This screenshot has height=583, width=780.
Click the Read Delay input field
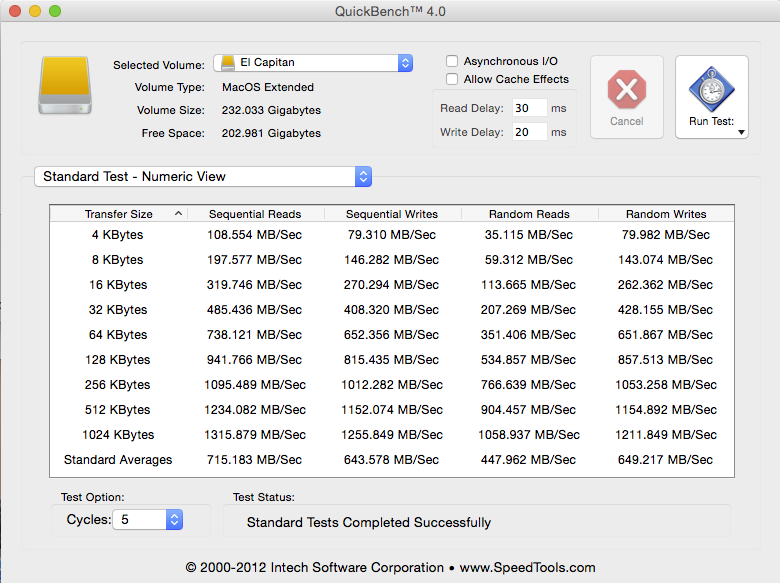coord(529,108)
